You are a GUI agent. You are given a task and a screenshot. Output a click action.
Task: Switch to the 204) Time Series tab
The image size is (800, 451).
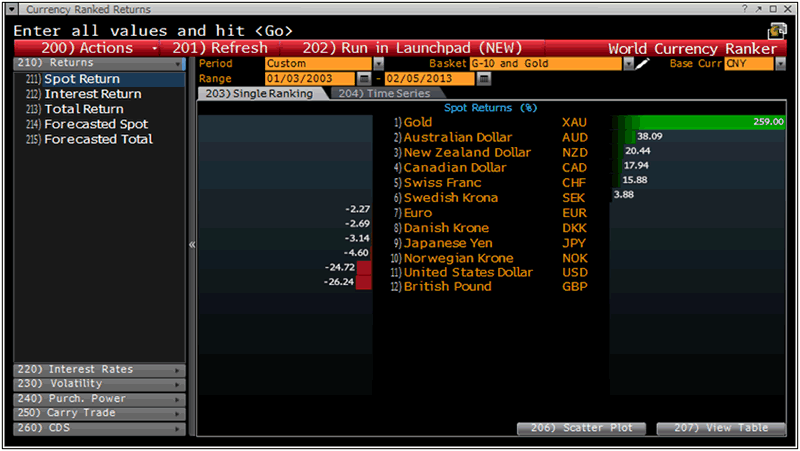(x=385, y=93)
